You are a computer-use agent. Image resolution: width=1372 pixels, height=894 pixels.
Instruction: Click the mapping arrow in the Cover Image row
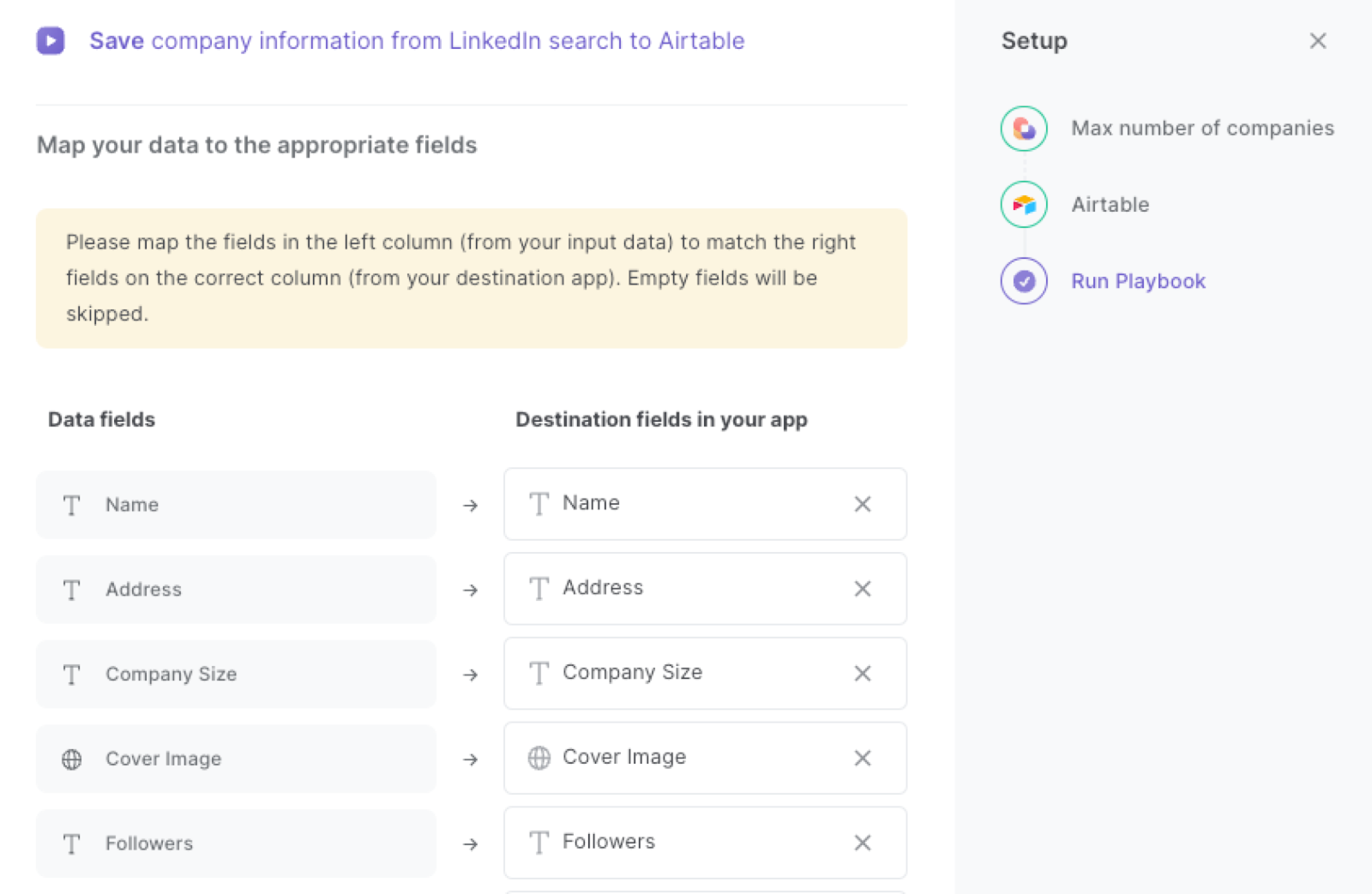[470, 759]
